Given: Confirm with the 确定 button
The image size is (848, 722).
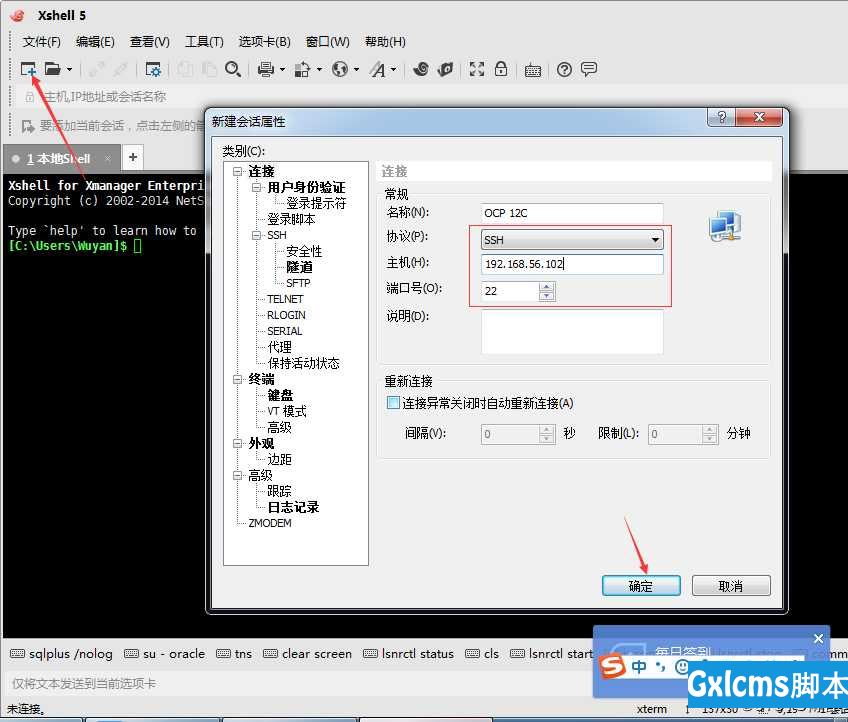Looking at the screenshot, I should [x=641, y=586].
